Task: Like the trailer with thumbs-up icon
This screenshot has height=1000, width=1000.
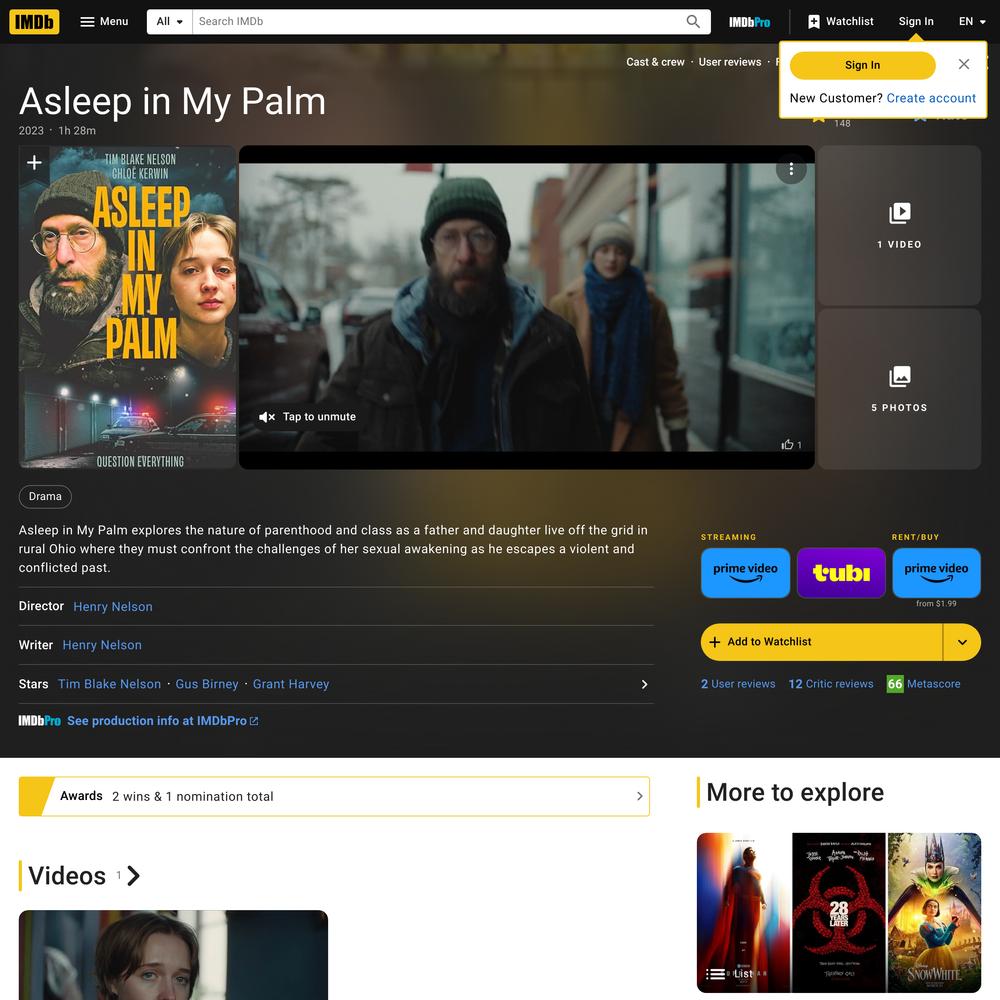Action: 788,445
